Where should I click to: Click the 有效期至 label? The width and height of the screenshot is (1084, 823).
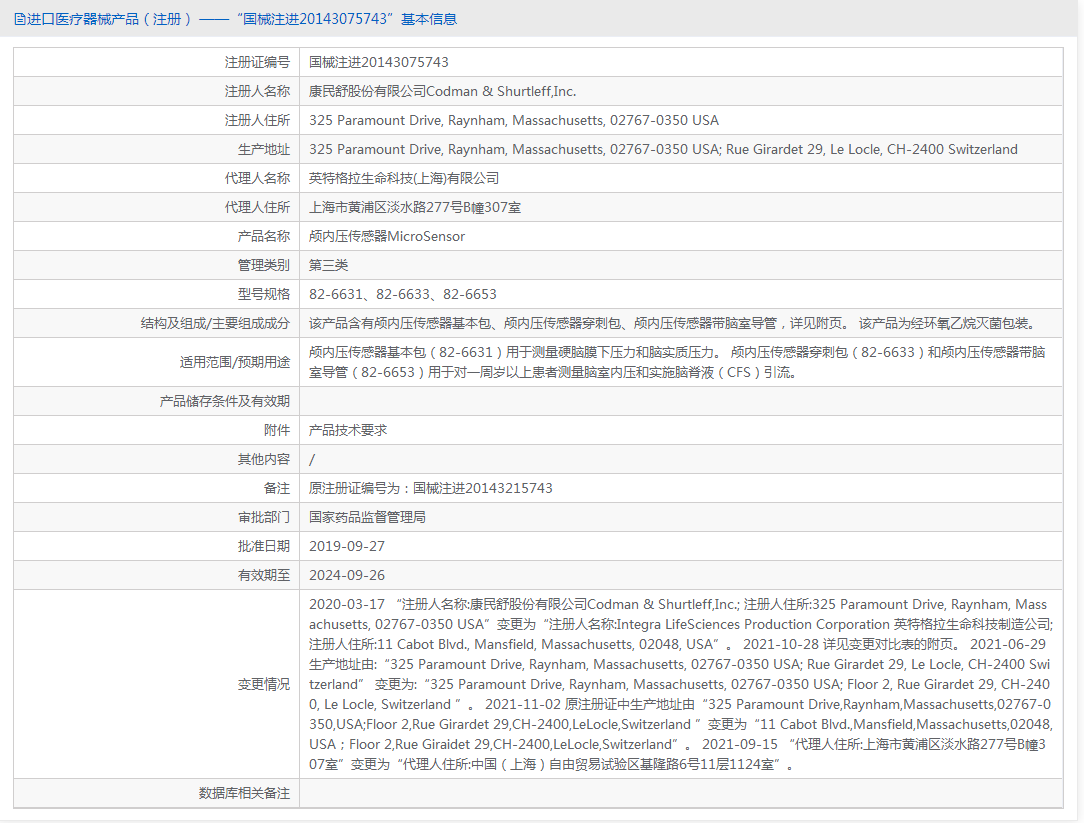tap(263, 575)
